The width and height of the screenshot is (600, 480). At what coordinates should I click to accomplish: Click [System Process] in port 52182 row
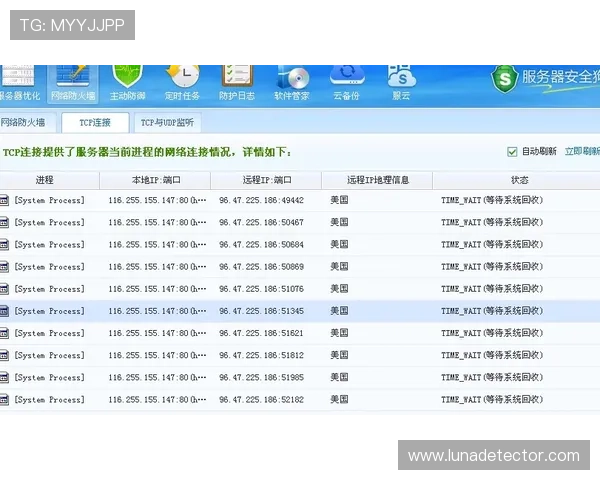click(x=49, y=400)
